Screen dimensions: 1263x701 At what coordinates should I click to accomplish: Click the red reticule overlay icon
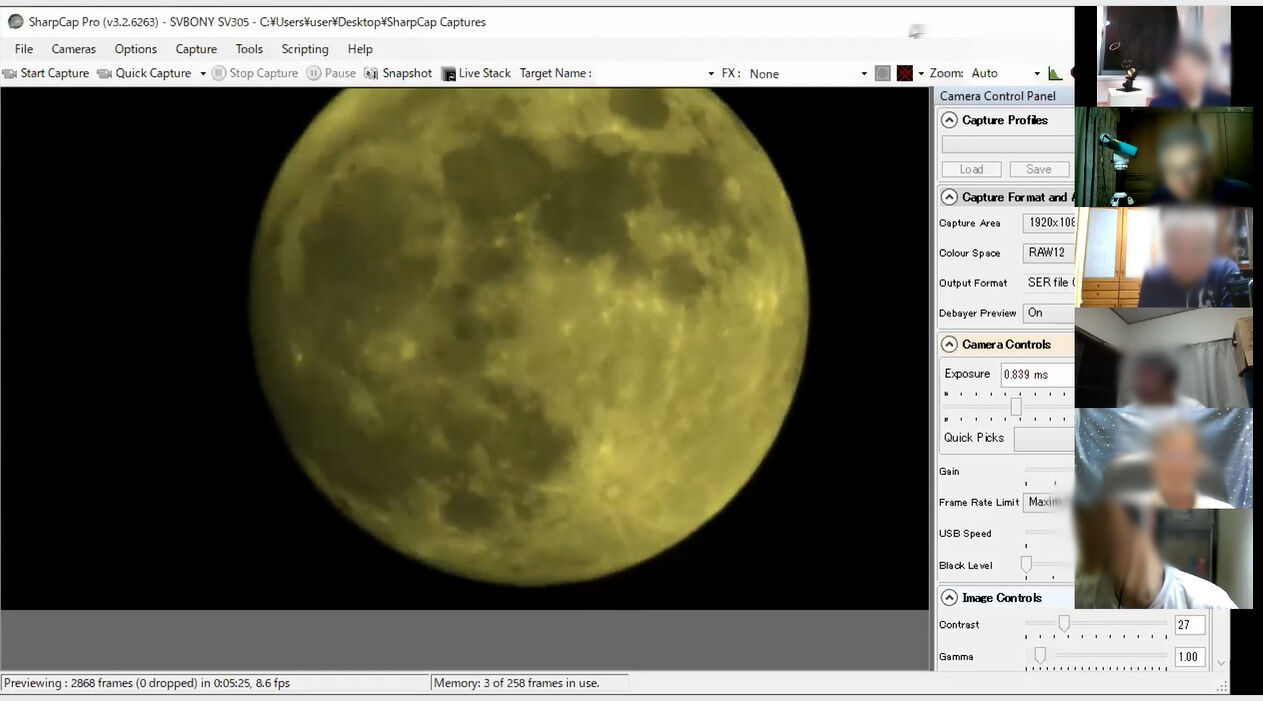(904, 73)
